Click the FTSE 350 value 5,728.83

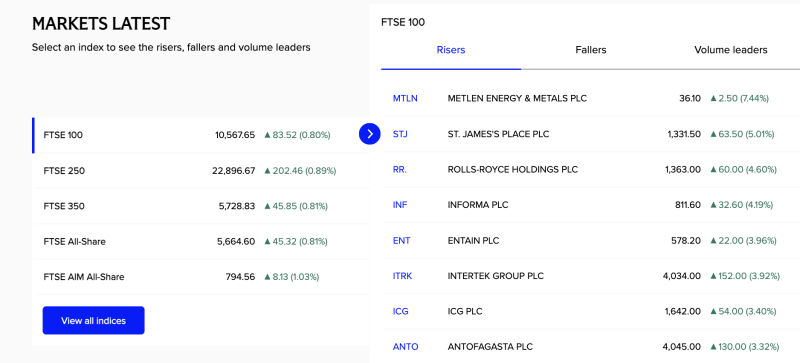236,206
